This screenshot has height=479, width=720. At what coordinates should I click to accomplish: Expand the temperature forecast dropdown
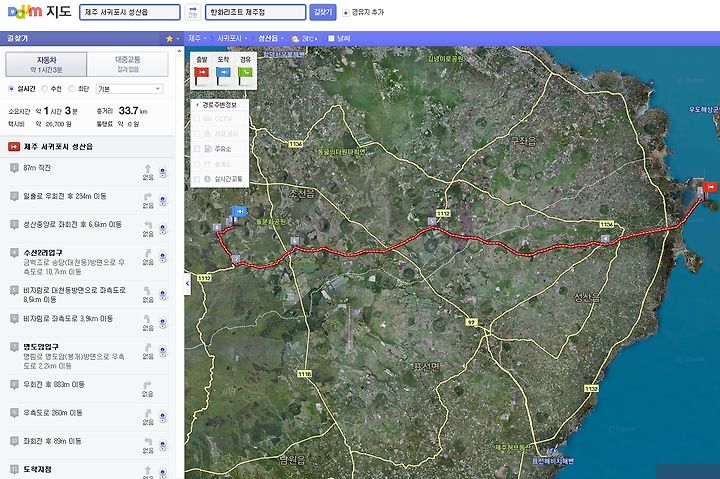(310, 39)
